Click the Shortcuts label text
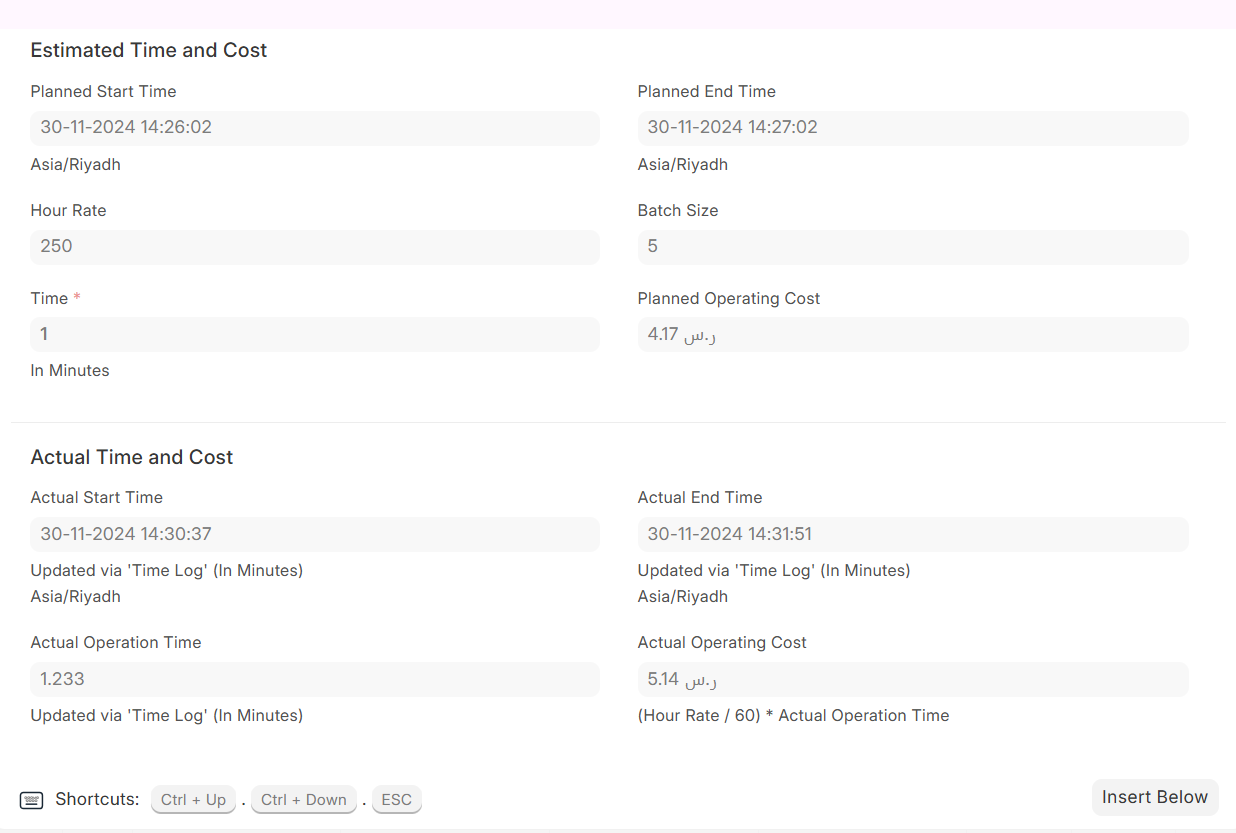This screenshot has height=833, width=1236. click(97, 800)
